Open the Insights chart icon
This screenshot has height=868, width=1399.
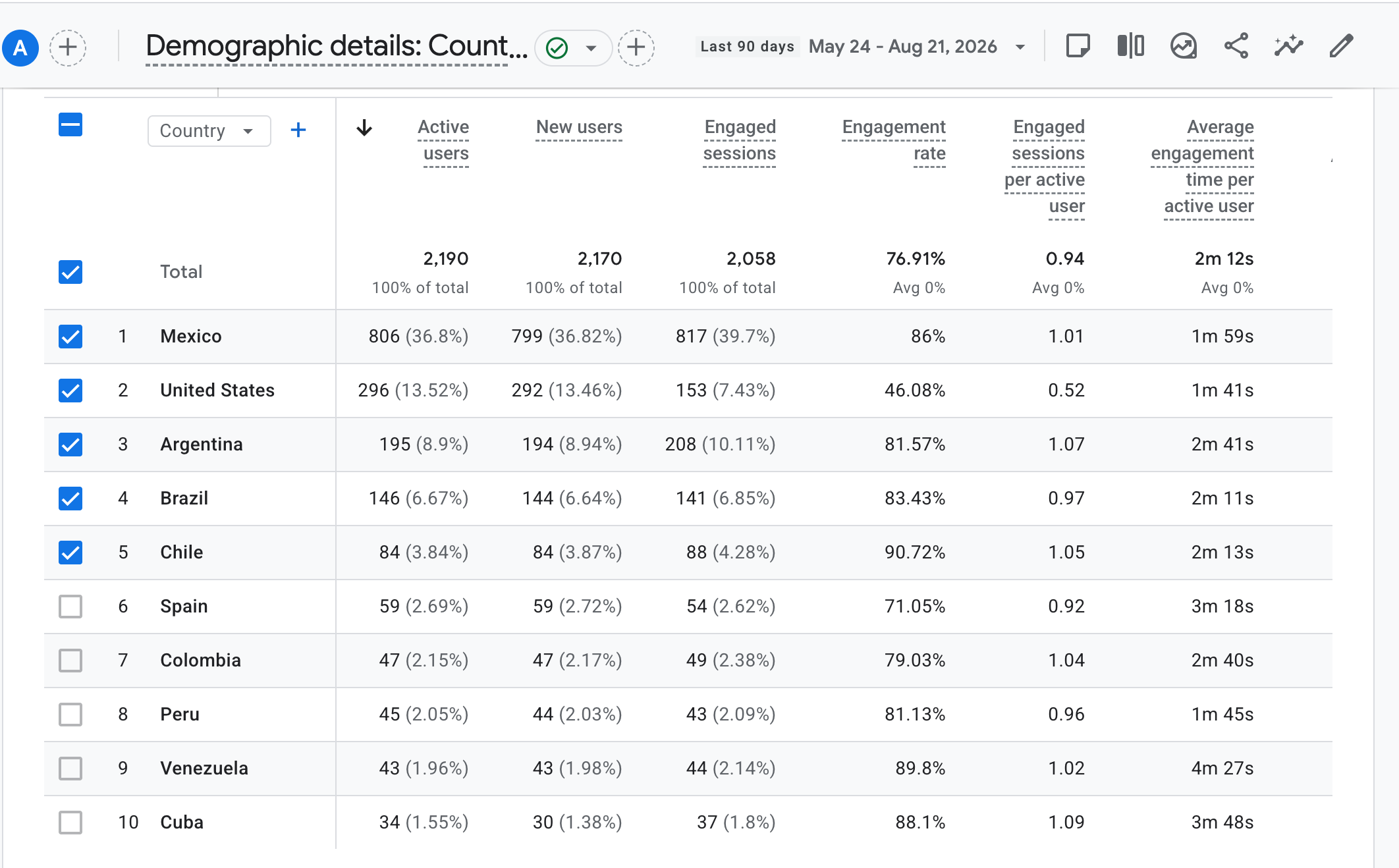click(x=1184, y=46)
